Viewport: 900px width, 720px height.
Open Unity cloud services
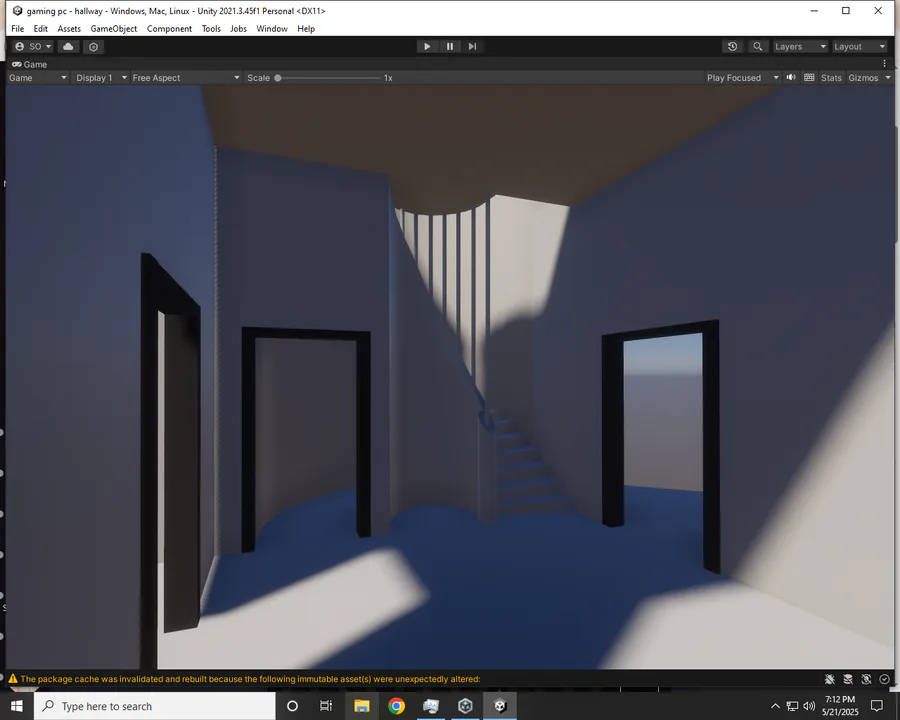click(68, 47)
